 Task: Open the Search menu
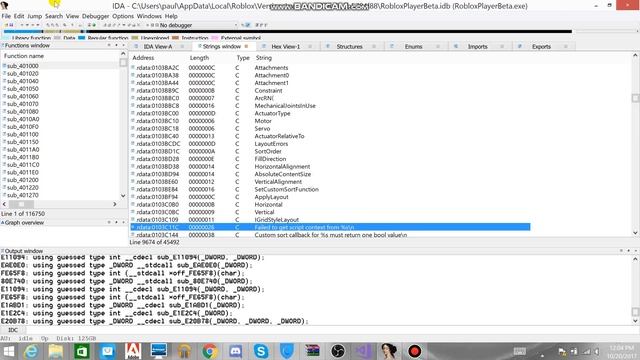tap(54, 16)
